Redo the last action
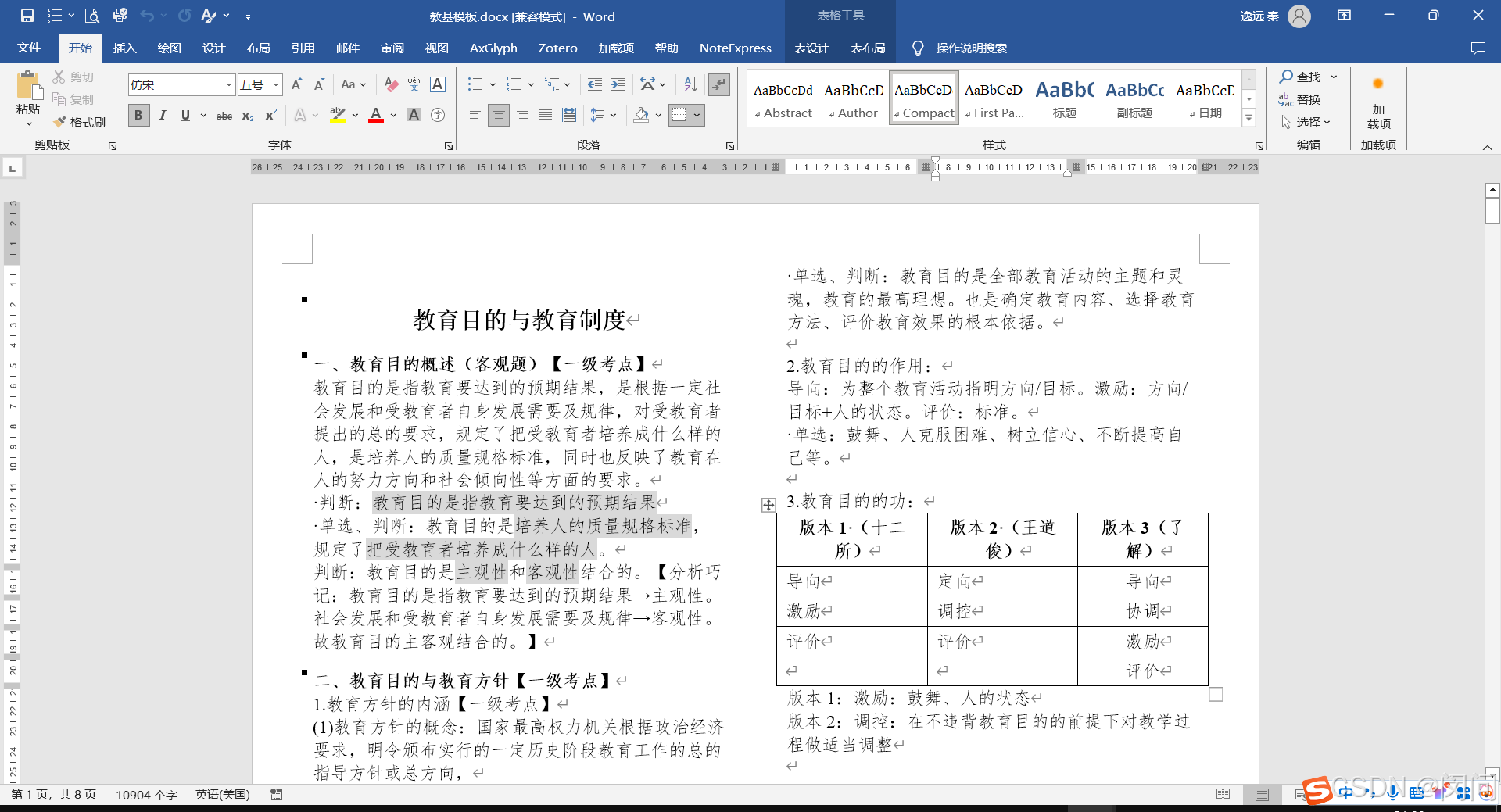The height and width of the screenshot is (812, 1501). (x=184, y=16)
